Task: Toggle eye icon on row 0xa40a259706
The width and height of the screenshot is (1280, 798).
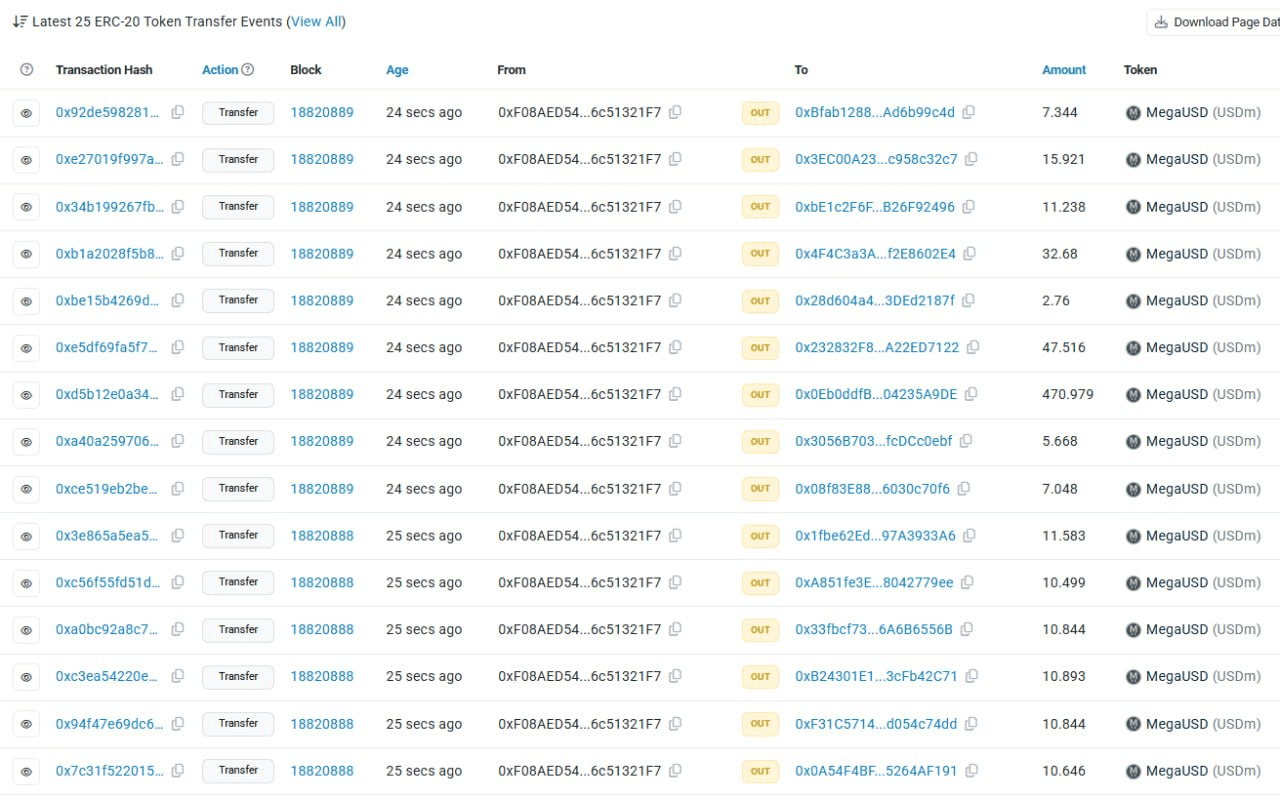Action: pos(26,442)
